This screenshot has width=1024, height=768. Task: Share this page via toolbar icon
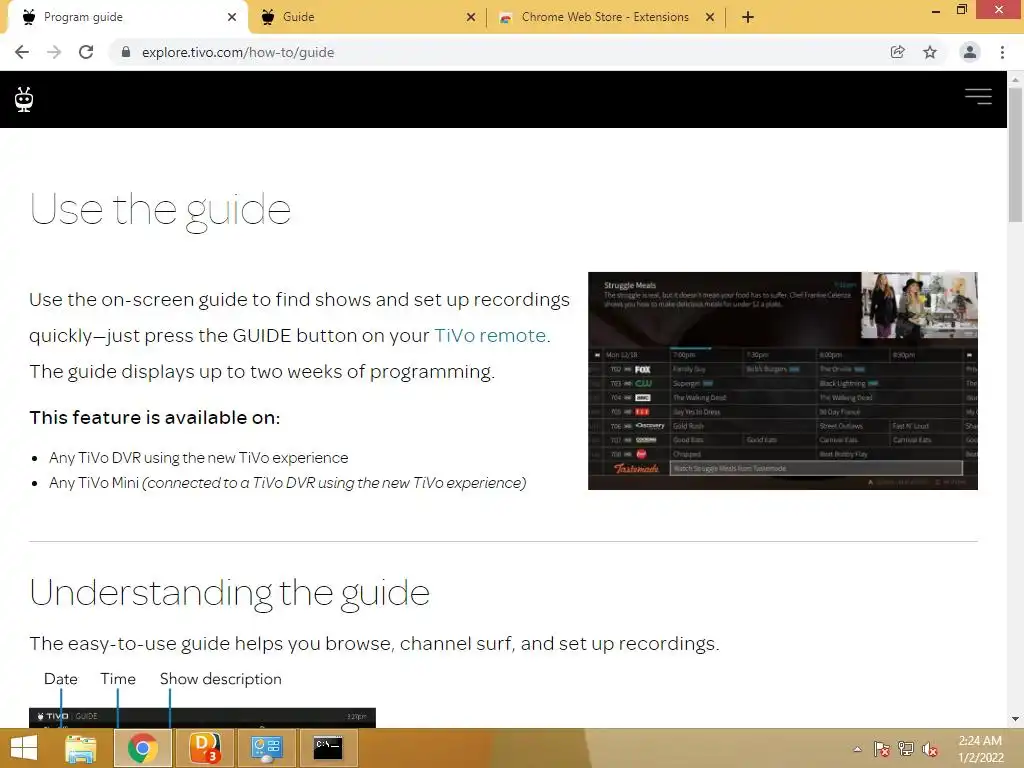tap(897, 52)
